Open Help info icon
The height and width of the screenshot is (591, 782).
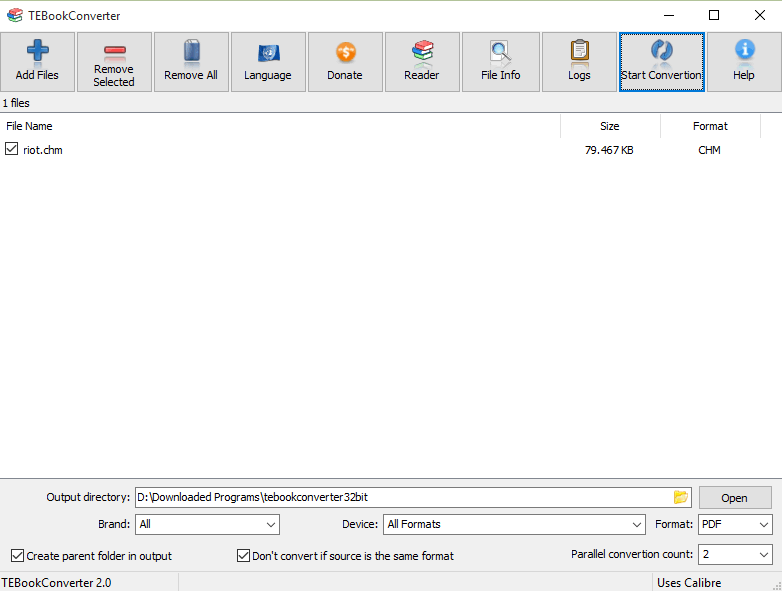pos(744,50)
